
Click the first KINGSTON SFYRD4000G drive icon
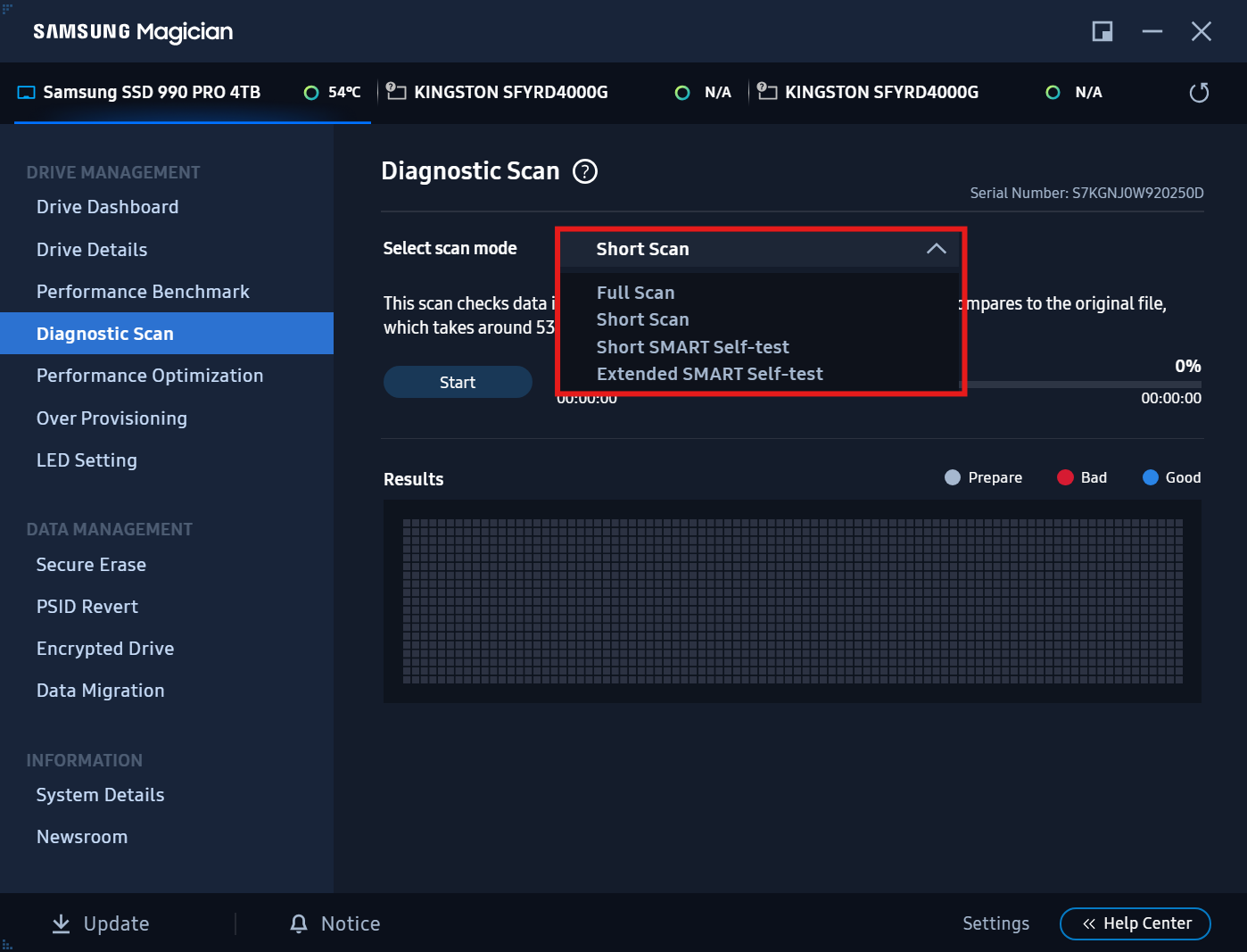pyautogui.click(x=396, y=92)
